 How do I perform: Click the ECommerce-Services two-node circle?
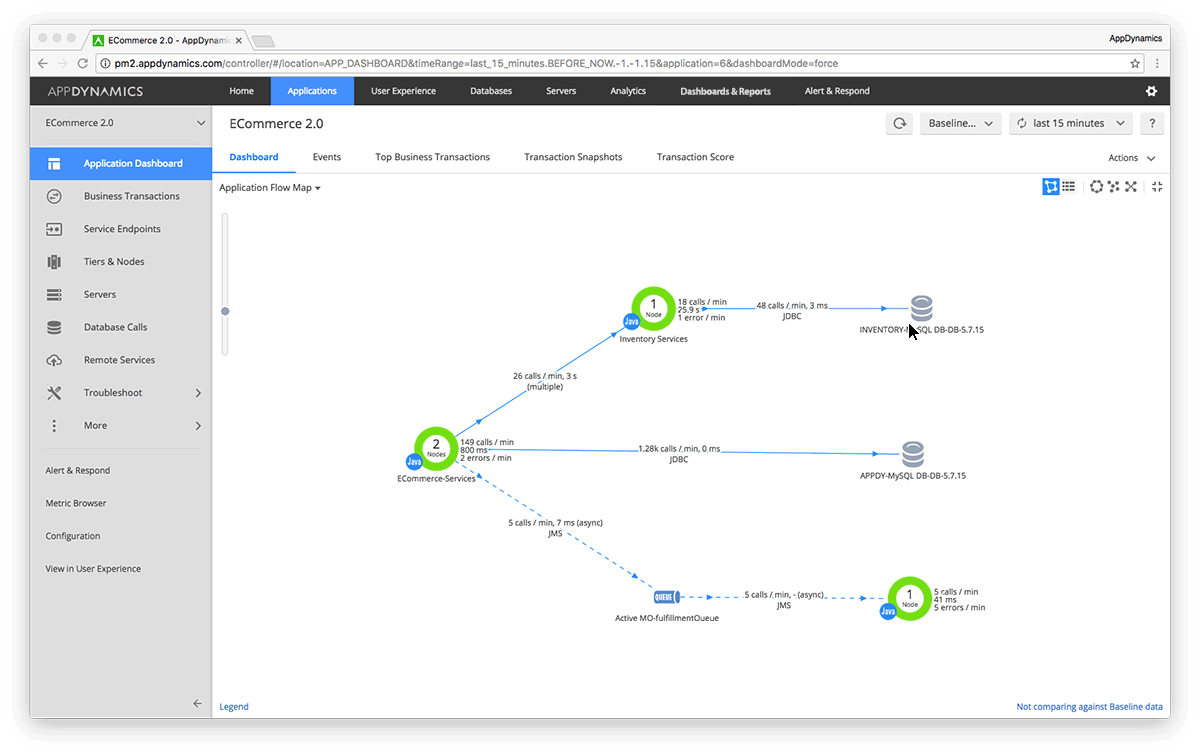point(436,448)
